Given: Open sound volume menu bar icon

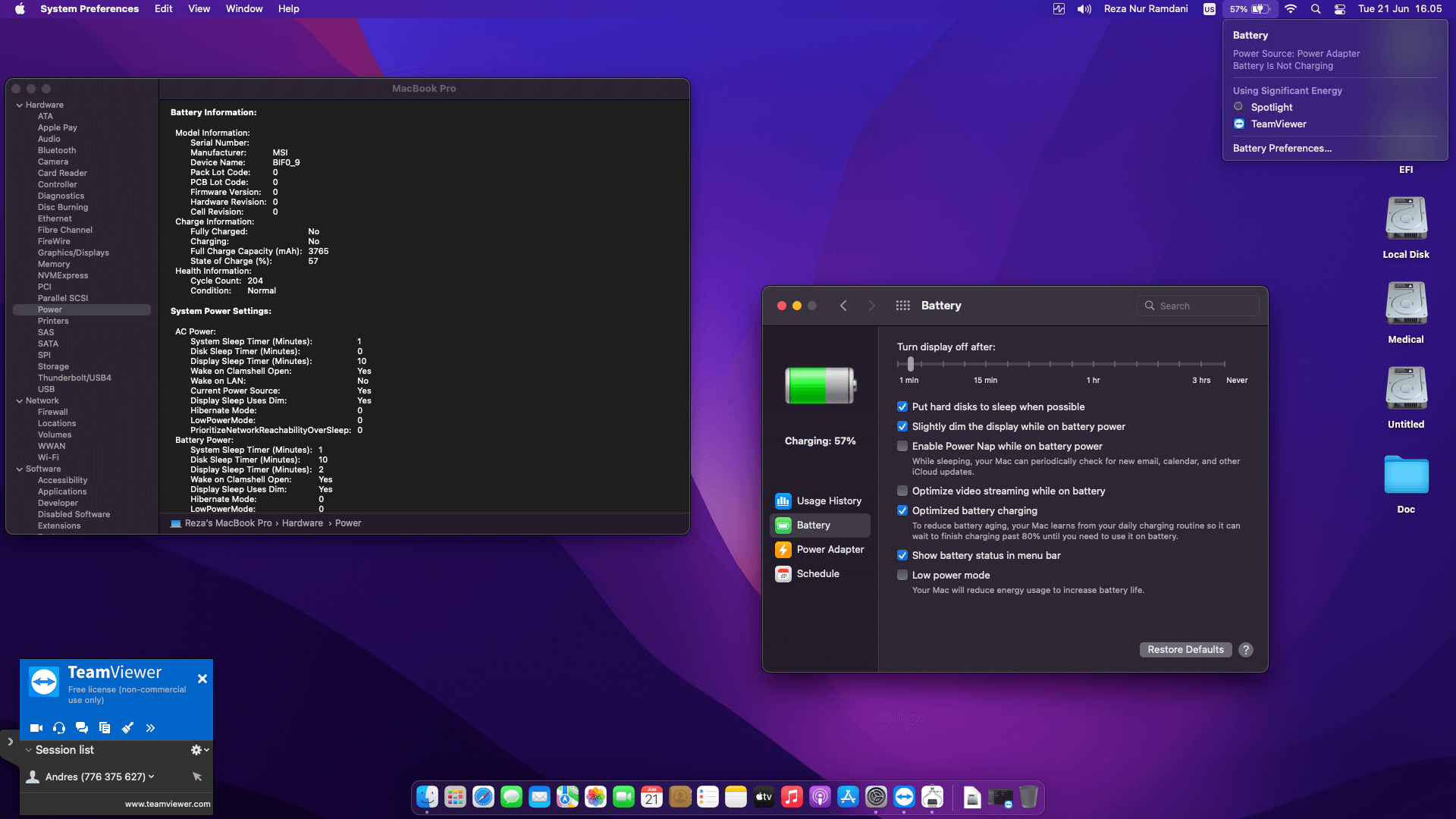Looking at the screenshot, I should pos(1084,9).
